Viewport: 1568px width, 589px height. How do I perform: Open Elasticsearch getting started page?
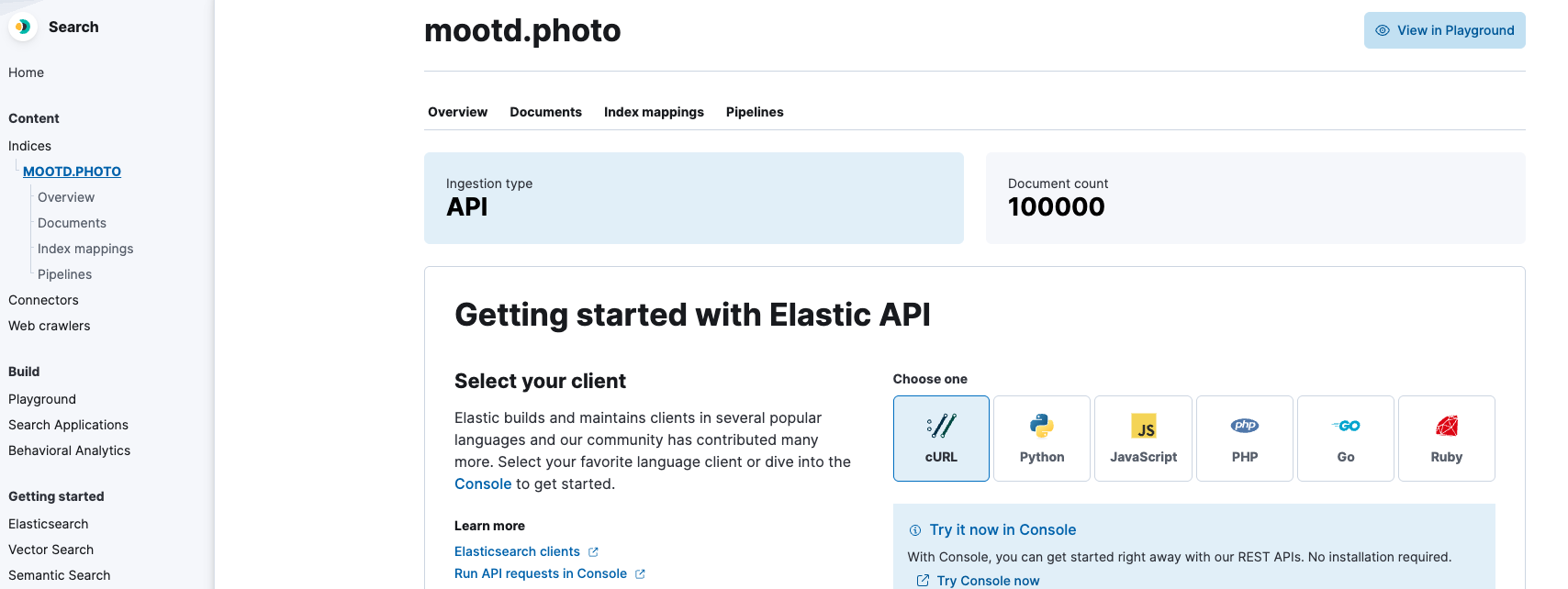click(49, 524)
